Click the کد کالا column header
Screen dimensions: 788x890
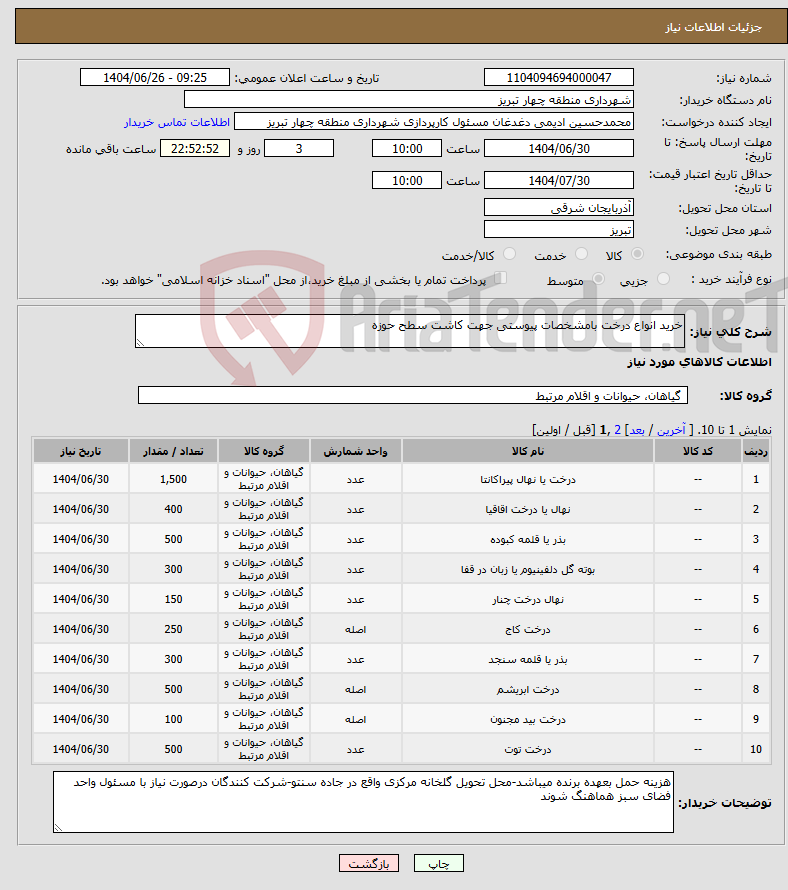[x=698, y=451]
